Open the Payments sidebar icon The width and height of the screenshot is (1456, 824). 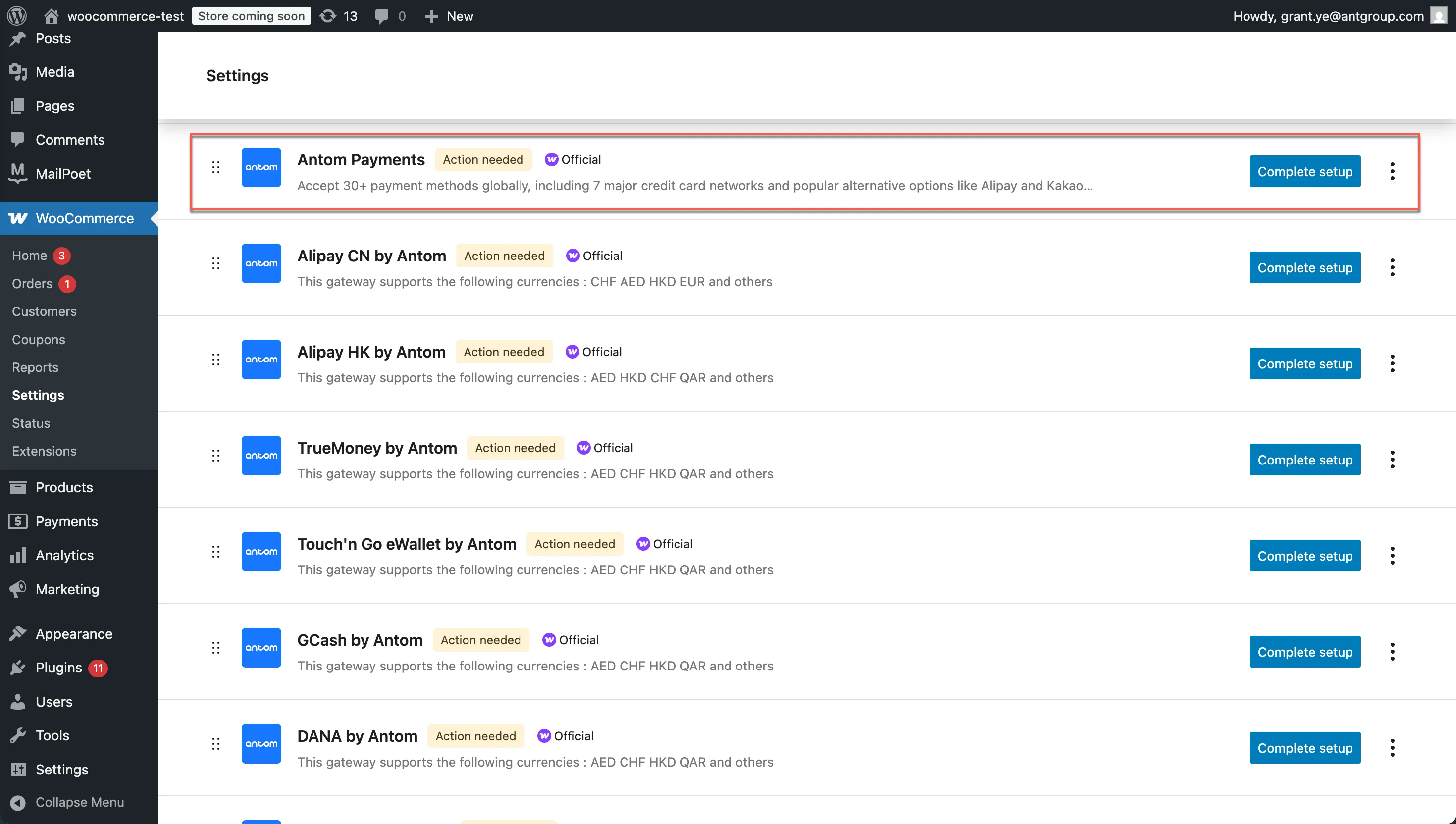pyautogui.click(x=18, y=521)
